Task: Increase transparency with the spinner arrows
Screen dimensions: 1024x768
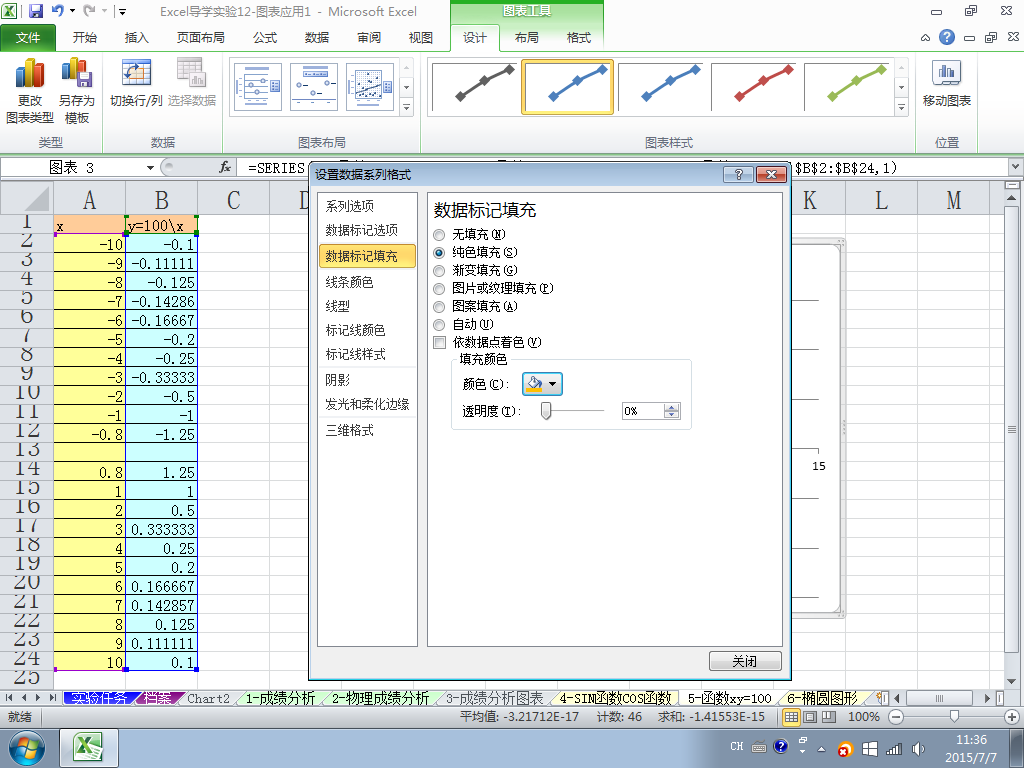Action: click(x=672, y=407)
